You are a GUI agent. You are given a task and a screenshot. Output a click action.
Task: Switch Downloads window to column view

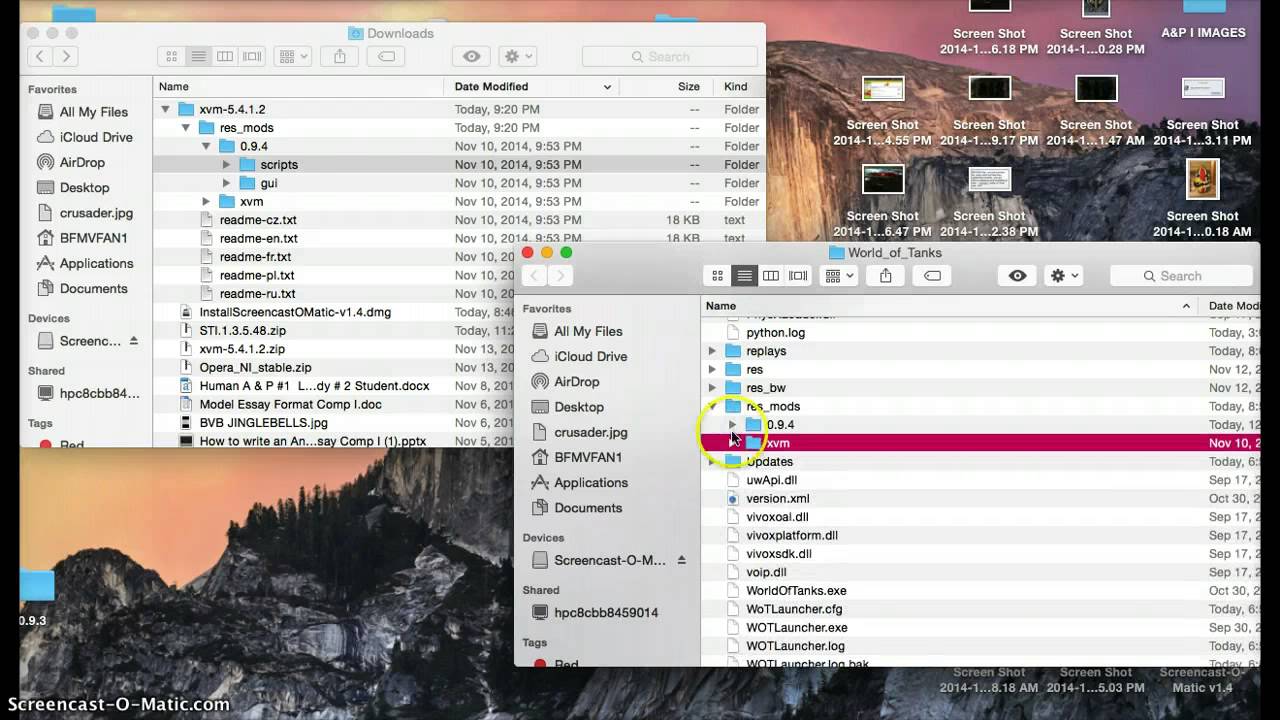[225, 57]
